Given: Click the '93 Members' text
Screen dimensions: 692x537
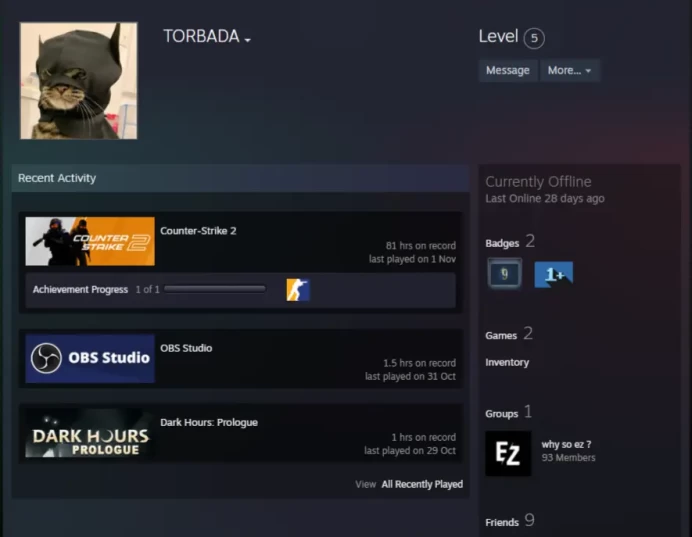Looking at the screenshot, I should coord(568,458).
